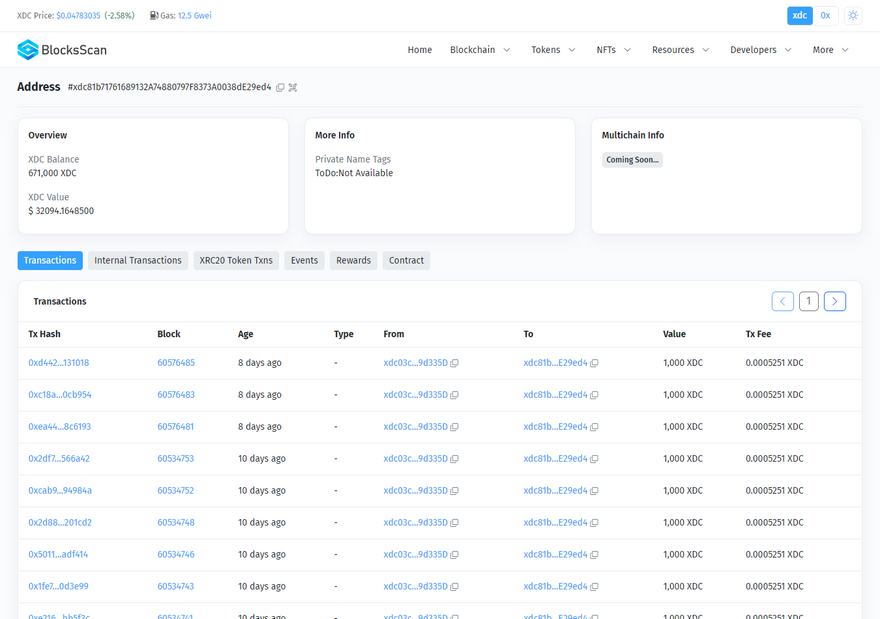Image resolution: width=880 pixels, height=619 pixels.
Task: Expand the Developers dropdown menu
Action: 761,50
